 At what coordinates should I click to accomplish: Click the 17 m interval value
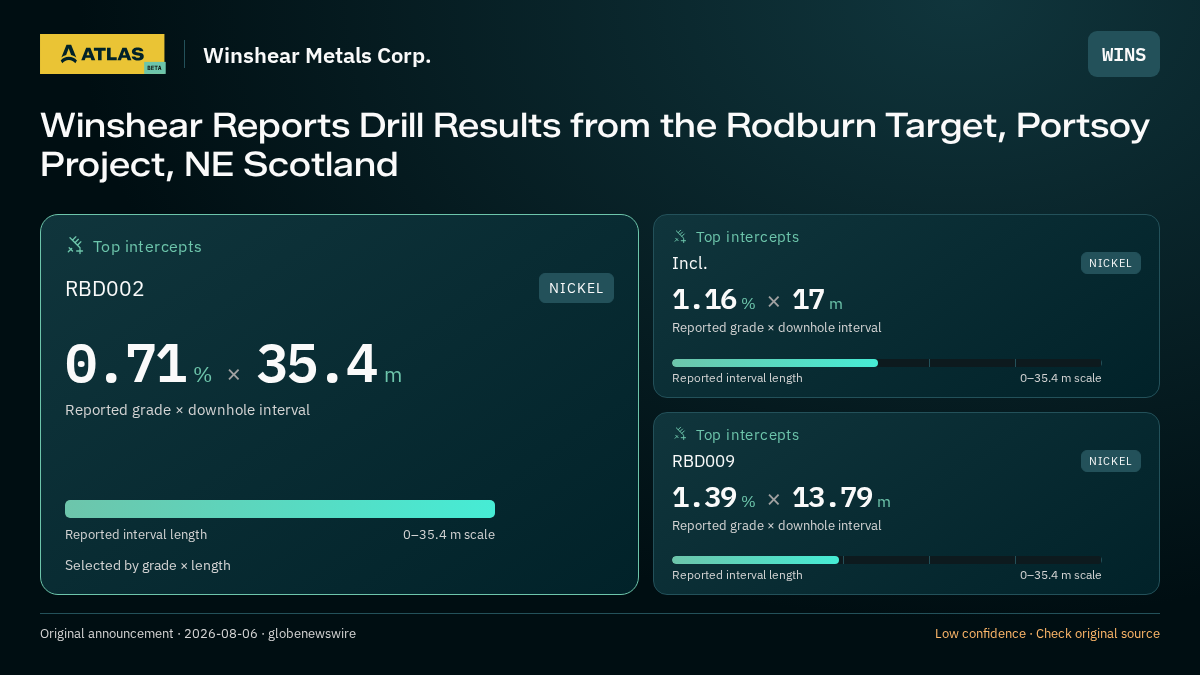[x=817, y=300]
